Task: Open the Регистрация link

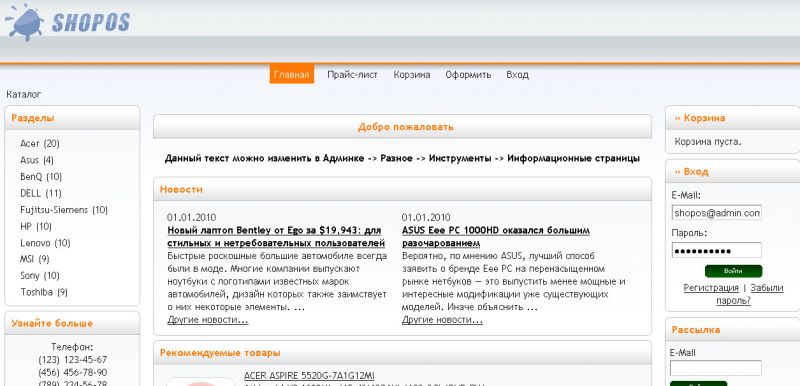Action: click(x=711, y=288)
